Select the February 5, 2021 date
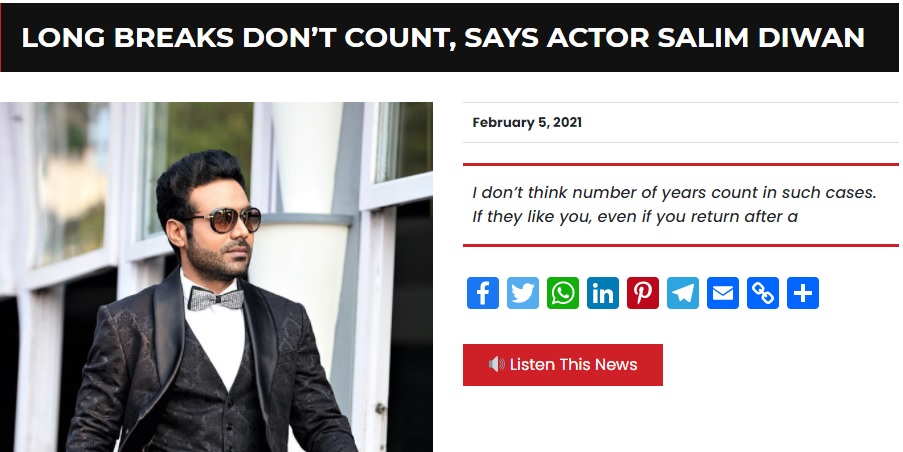Viewport: 903px width, 452px height. pyautogui.click(x=527, y=122)
